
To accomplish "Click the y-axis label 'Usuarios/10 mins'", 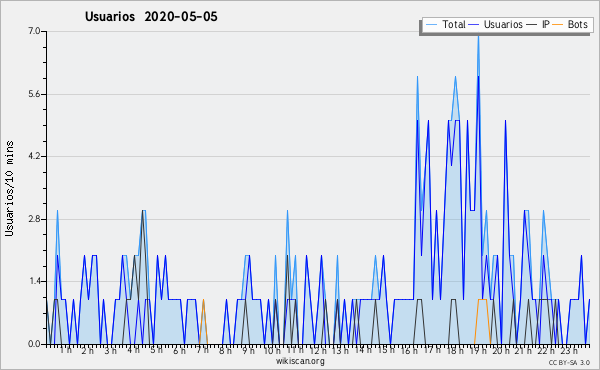I will coord(9,188).
